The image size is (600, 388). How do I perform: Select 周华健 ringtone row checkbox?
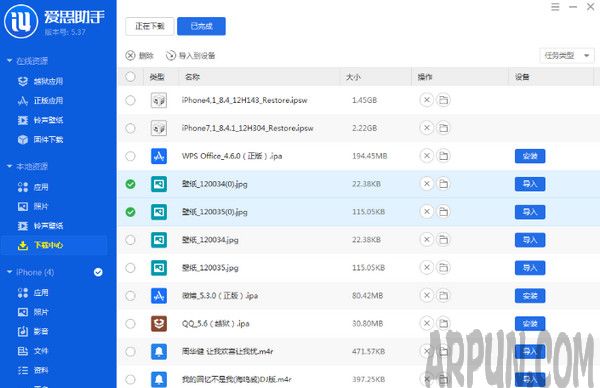pos(130,351)
